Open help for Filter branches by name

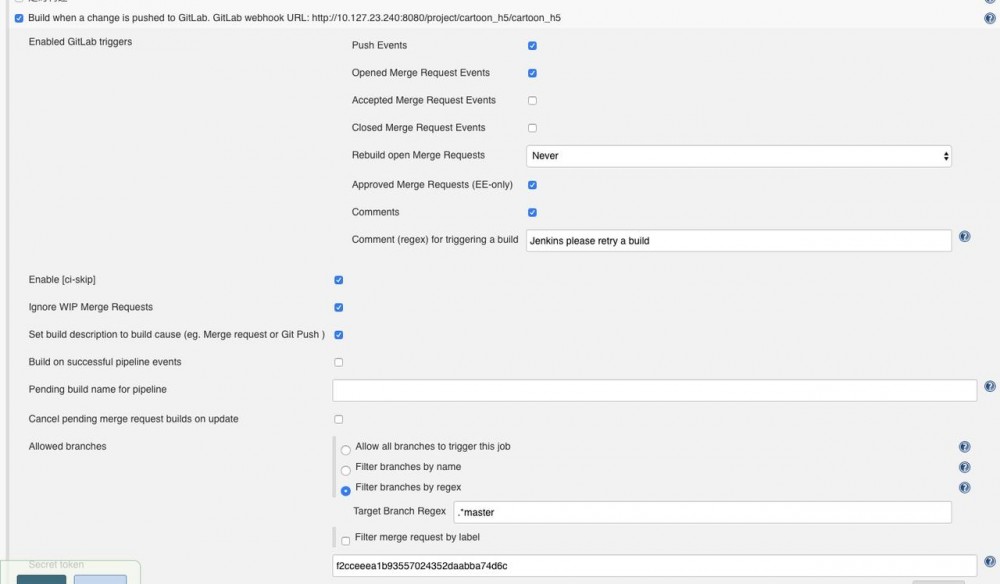point(964,467)
